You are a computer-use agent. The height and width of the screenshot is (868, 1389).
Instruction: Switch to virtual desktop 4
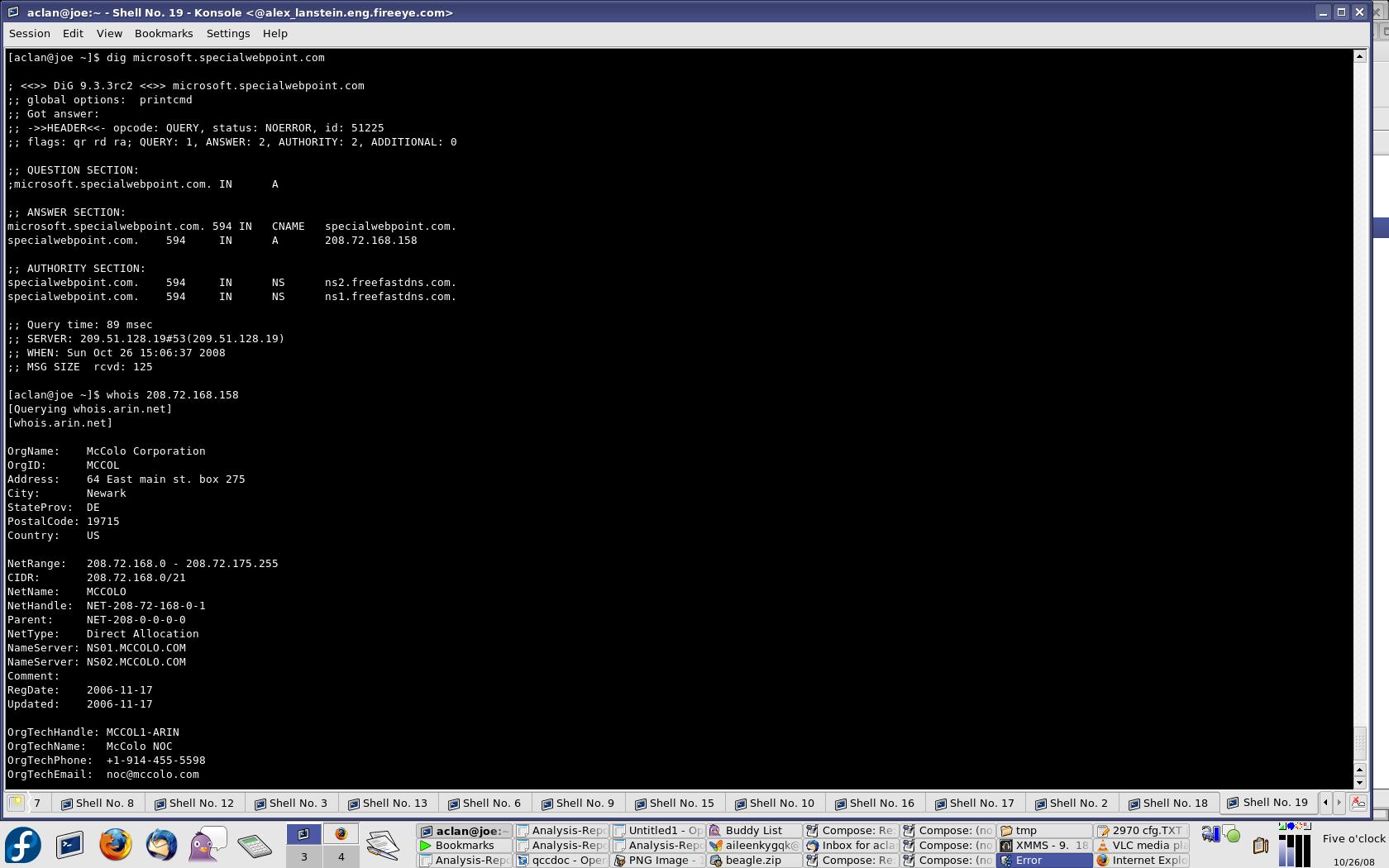[341, 856]
